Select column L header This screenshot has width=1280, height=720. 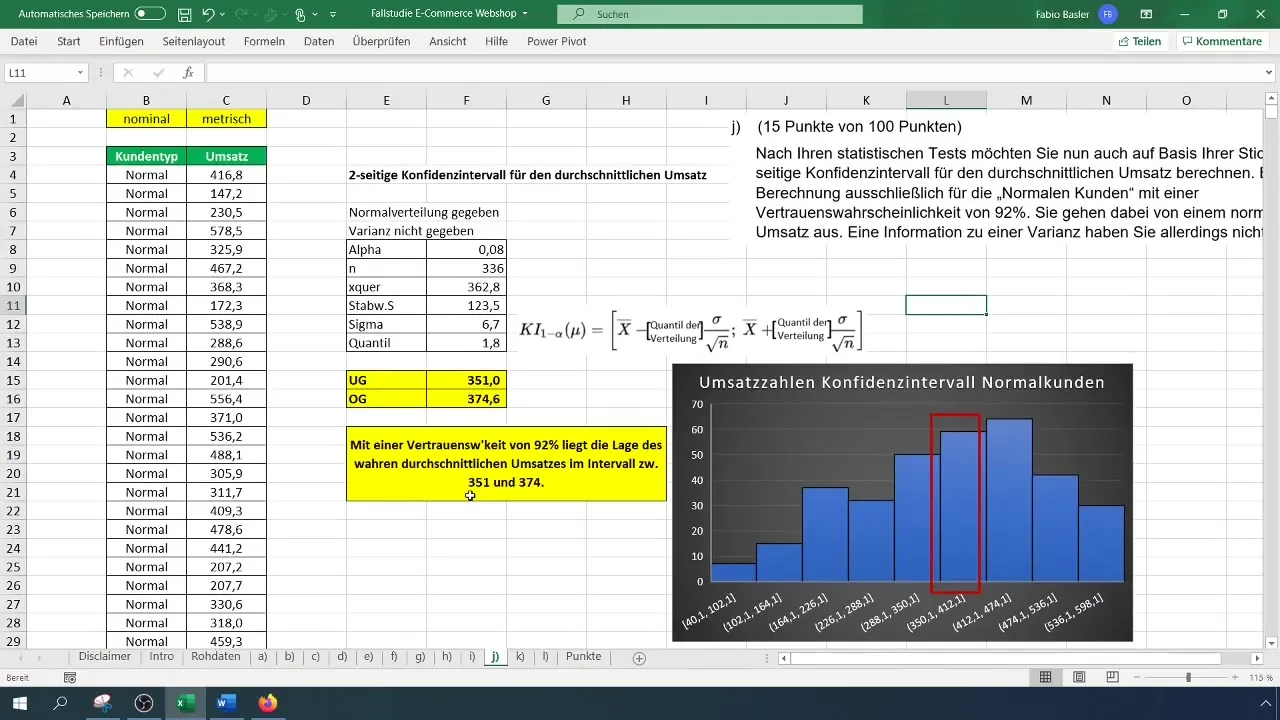pyautogui.click(x=946, y=100)
